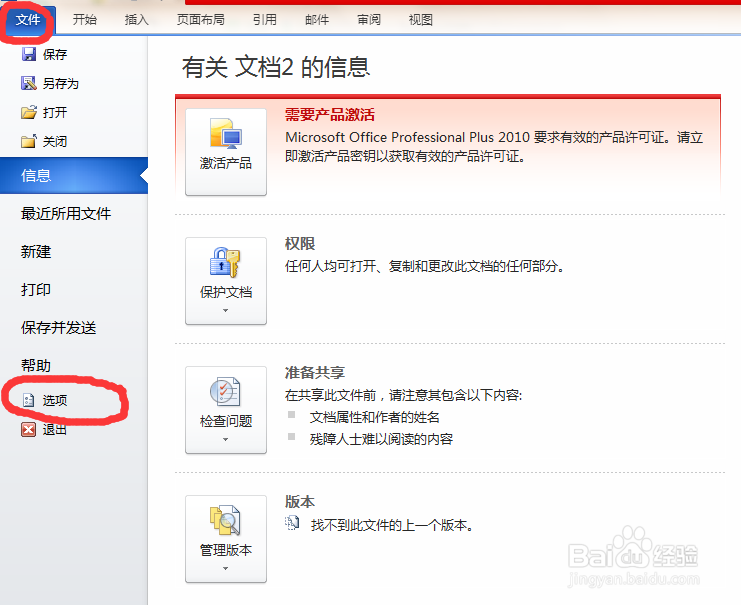Open the 文件 (File) tab
Viewport: 741px width, 605px height.
(28, 20)
